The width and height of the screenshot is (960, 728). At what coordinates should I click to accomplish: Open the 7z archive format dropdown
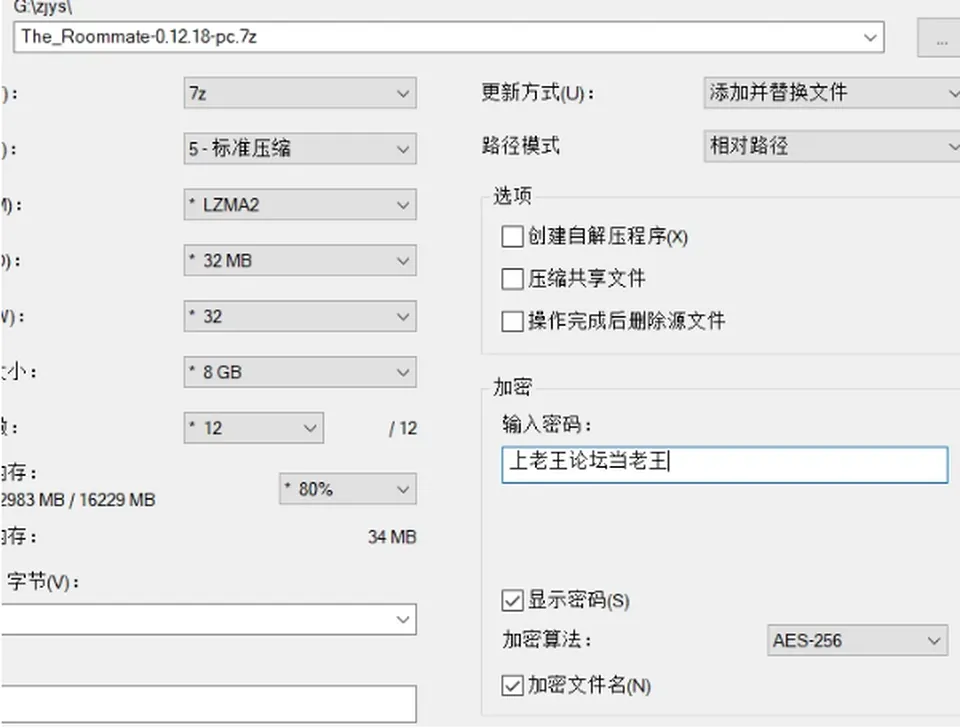(300, 94)
